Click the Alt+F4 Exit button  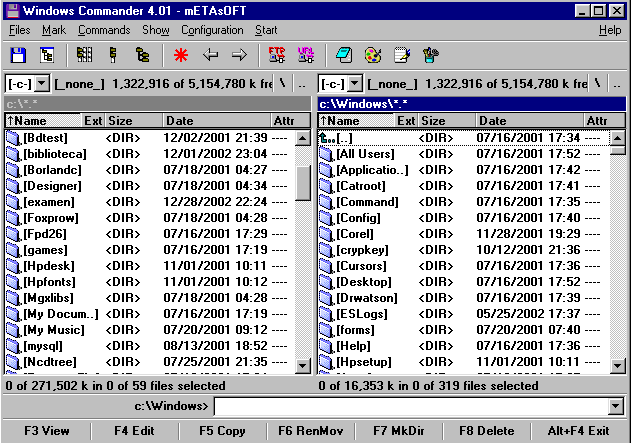click(x=579, y=431)
